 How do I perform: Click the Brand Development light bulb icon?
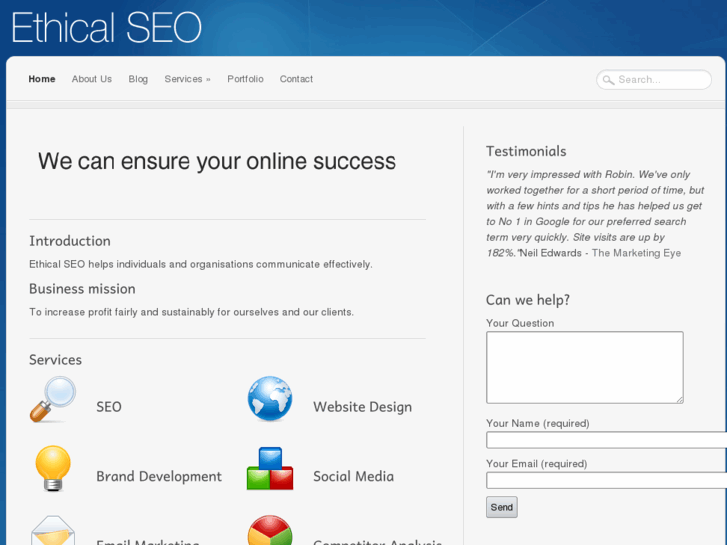[x=53, y=468]
